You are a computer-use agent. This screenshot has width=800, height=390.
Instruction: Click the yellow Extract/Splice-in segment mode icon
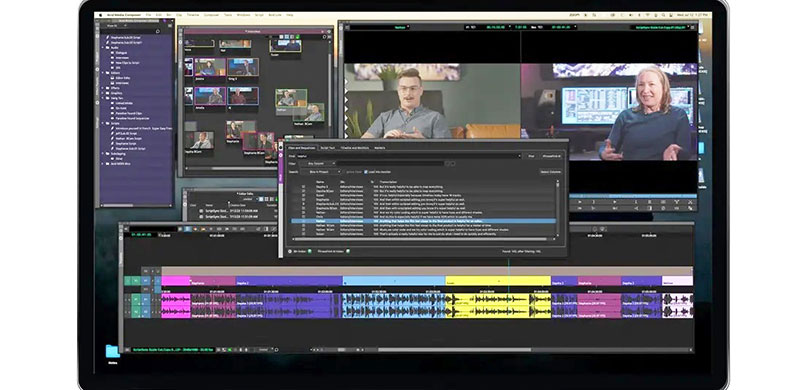(x=203, y=229)
